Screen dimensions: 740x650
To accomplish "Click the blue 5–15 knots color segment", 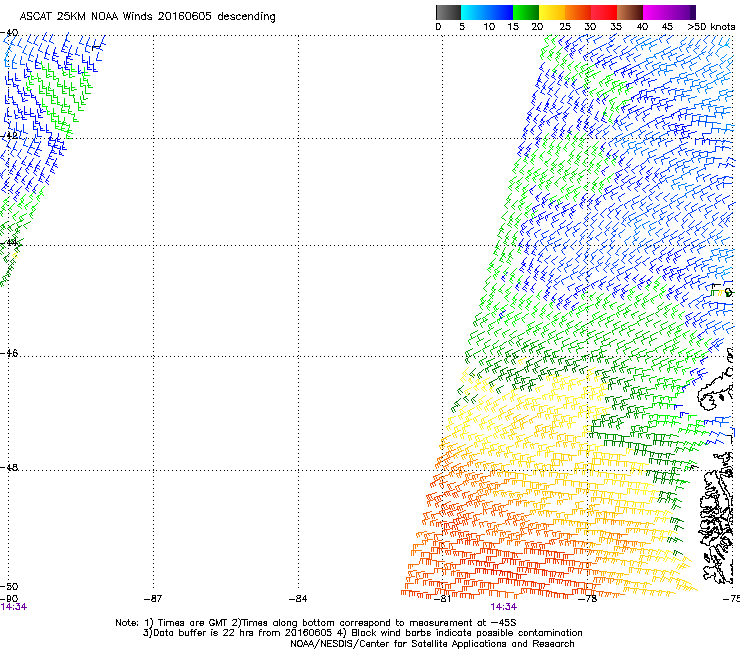I will coord(487,12).
